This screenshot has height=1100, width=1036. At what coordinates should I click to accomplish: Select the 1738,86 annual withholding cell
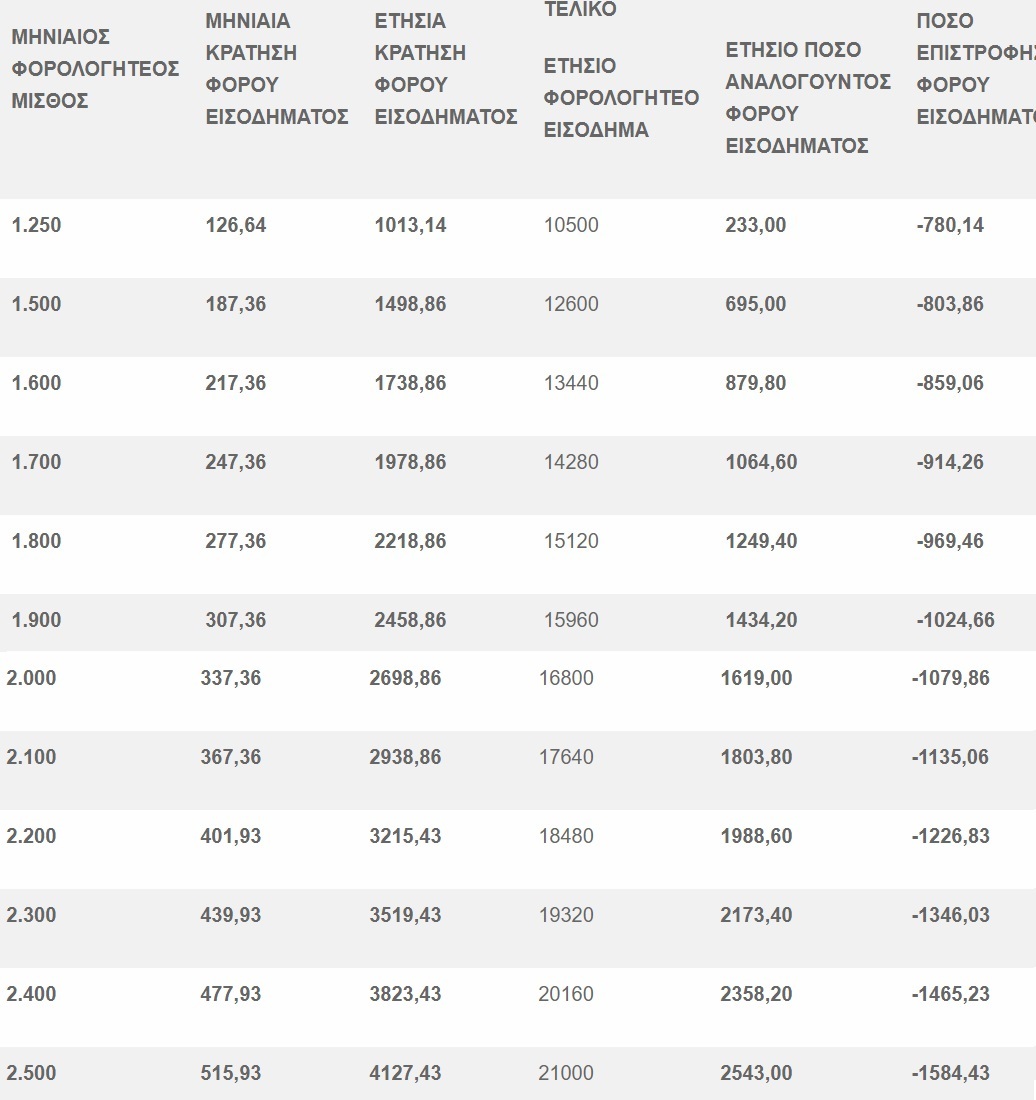[x=410, y=383]
